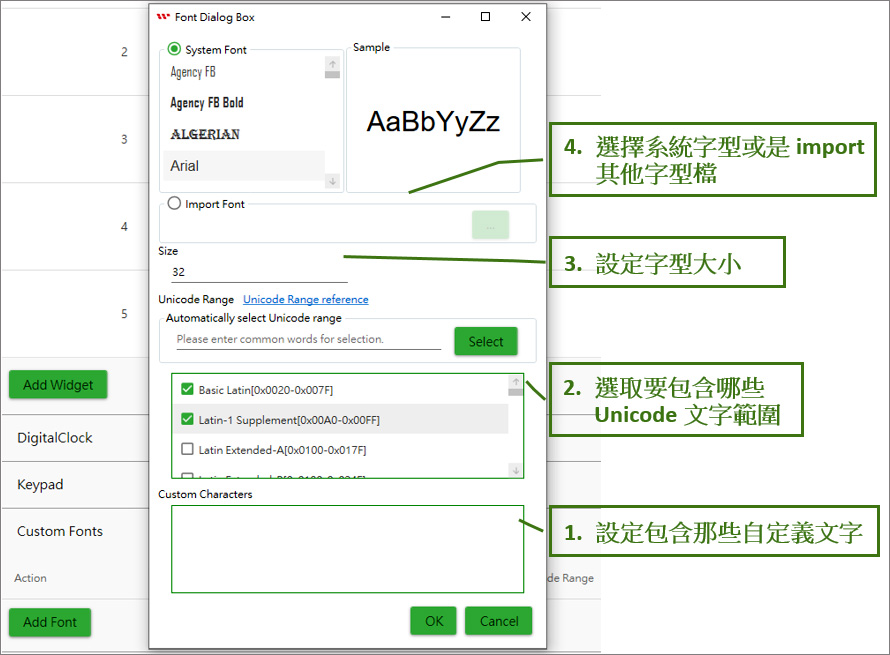Browse for font file with ellipsis button

pos(490,225)
